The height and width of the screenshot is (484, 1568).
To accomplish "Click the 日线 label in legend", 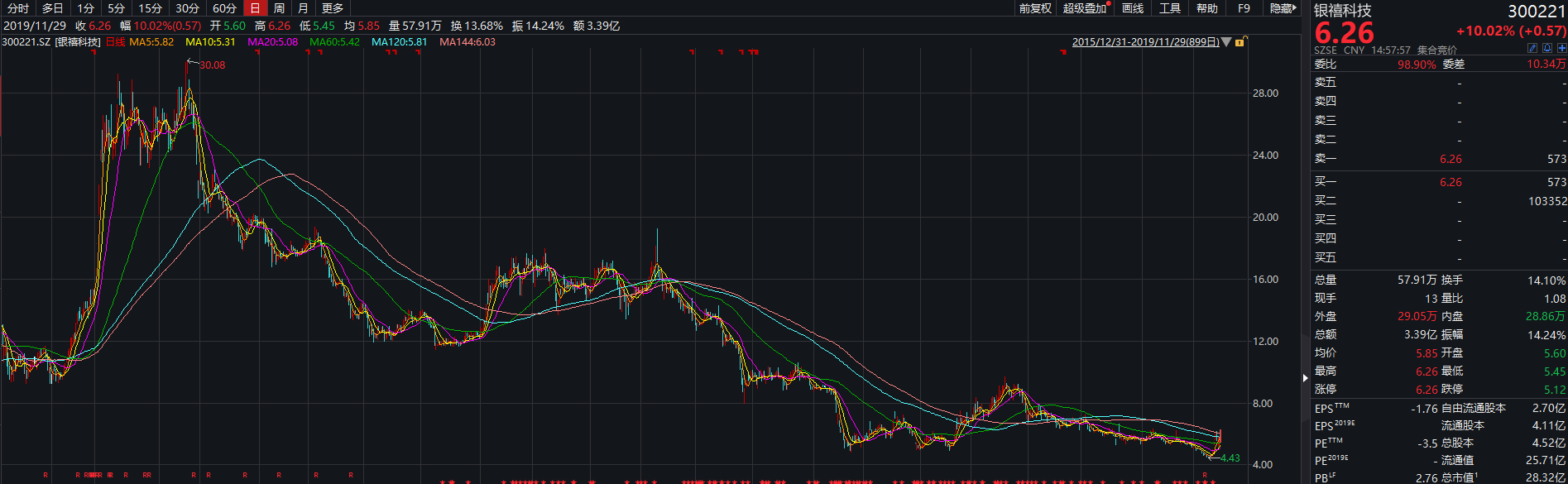I will tap(115, 41).
